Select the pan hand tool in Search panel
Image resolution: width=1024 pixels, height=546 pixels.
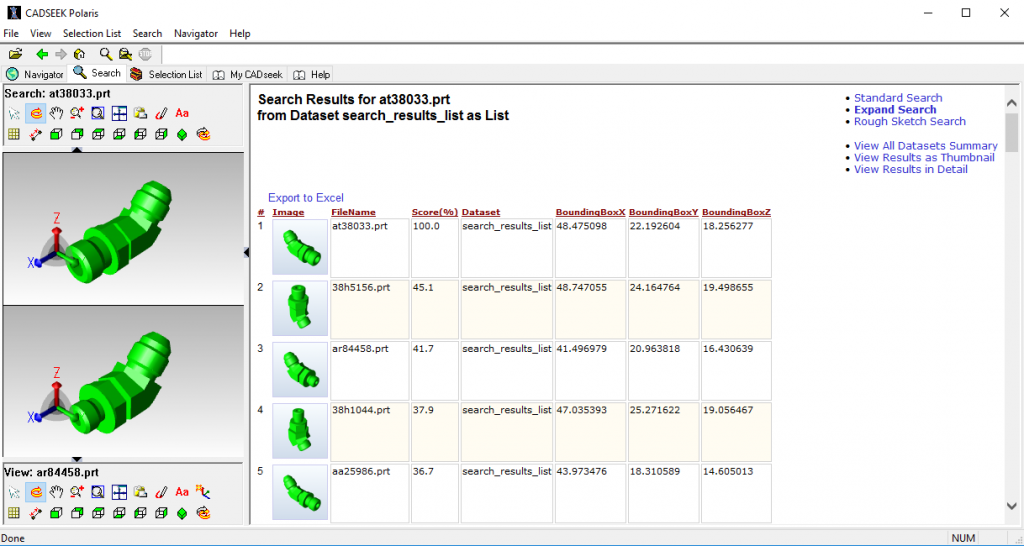point(56,113)
